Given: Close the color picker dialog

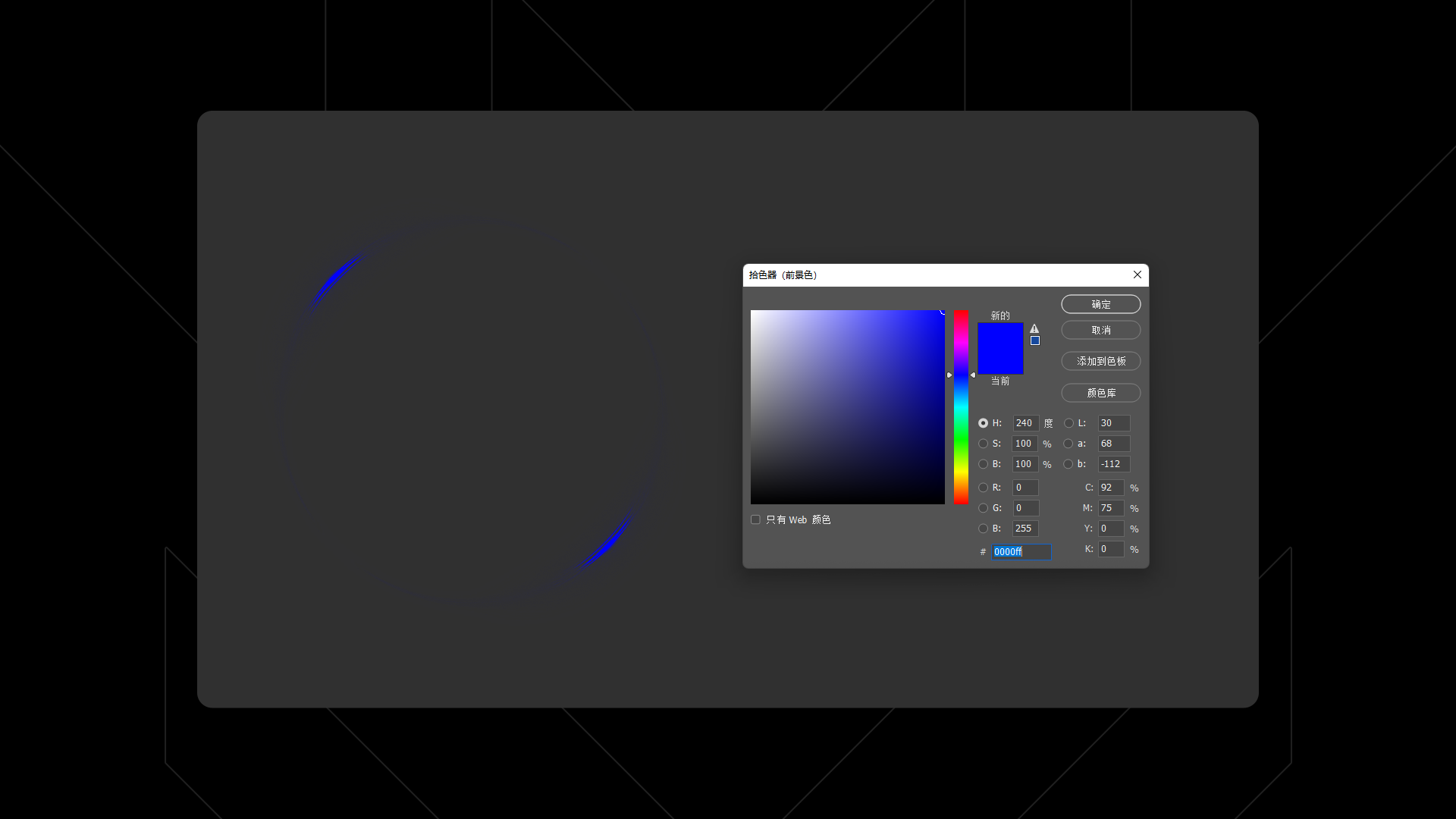Looking at the screenshot, I should (1137, 275).
